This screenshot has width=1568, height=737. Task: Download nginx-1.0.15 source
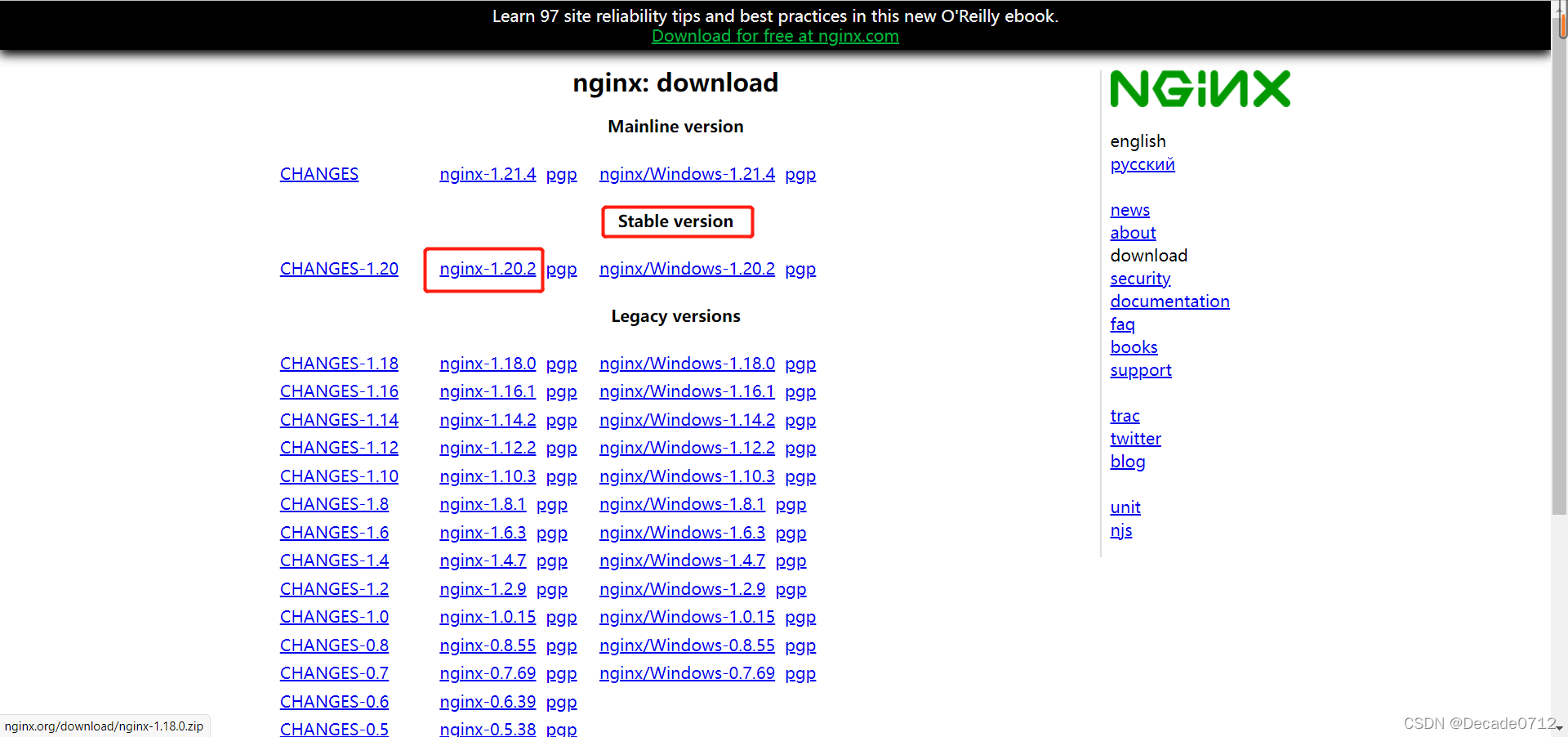[488, 617]
